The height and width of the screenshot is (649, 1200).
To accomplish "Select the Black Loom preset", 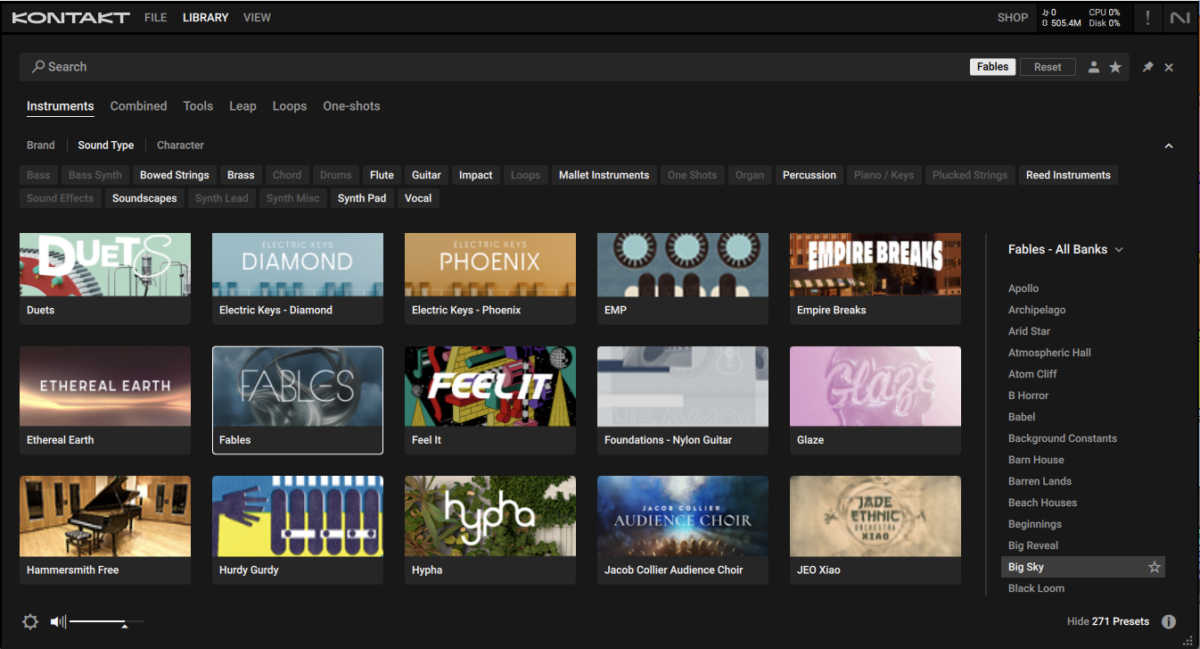I will click(x=1036, y=589).
